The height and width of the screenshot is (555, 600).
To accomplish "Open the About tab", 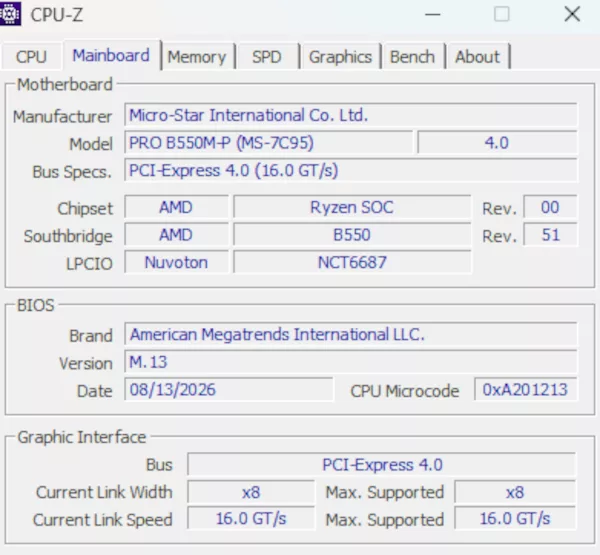I will click(478, 57).
